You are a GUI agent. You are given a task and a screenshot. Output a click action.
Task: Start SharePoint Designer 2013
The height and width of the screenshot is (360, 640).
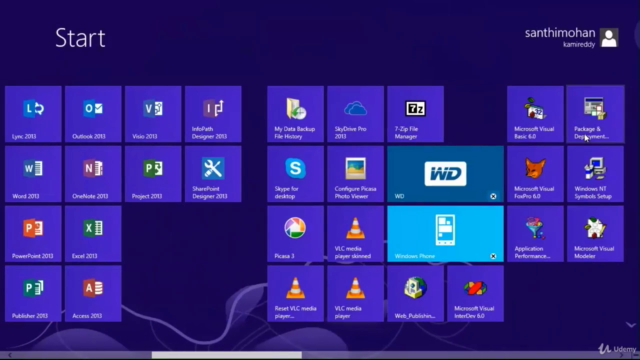(213, 174)
